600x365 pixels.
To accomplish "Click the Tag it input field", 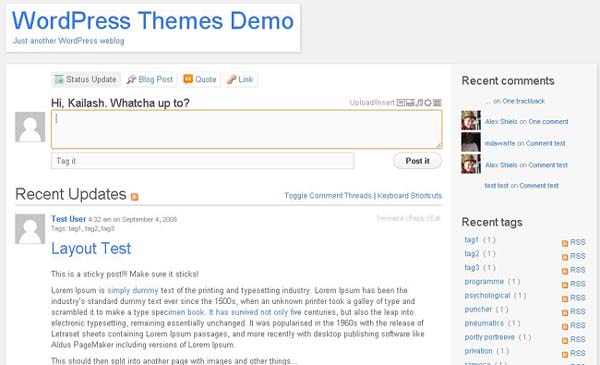I will [x=202, y=161].
